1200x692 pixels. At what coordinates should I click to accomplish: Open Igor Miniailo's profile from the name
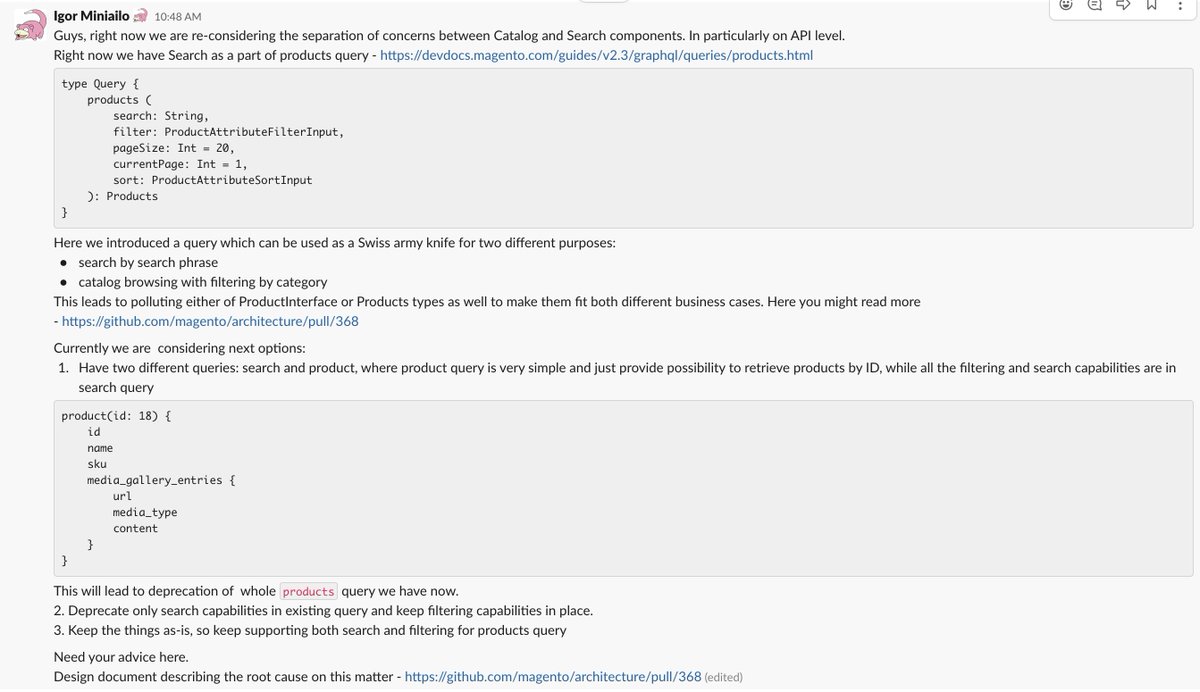pyautogui.click(x=92, y=16)
